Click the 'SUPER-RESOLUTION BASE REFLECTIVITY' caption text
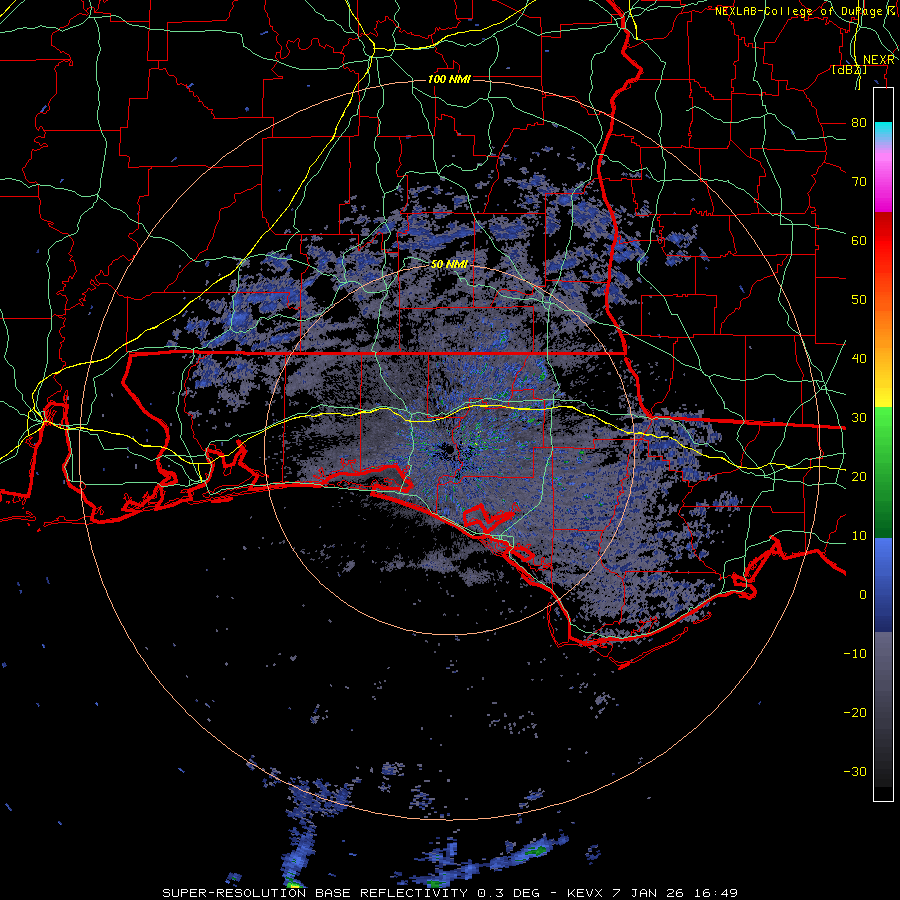The image size is (900, 900). (x=314, y=893)
